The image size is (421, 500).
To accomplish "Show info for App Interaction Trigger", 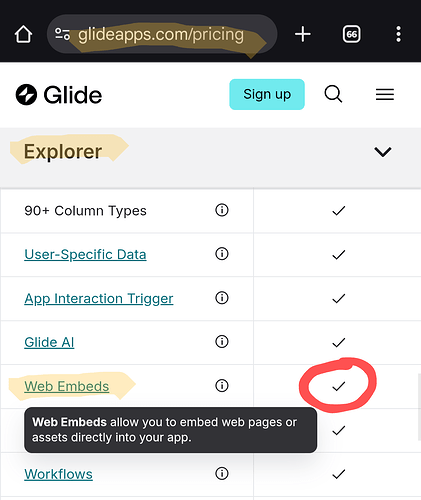I will pyautogui.click(x=222, y=298).
